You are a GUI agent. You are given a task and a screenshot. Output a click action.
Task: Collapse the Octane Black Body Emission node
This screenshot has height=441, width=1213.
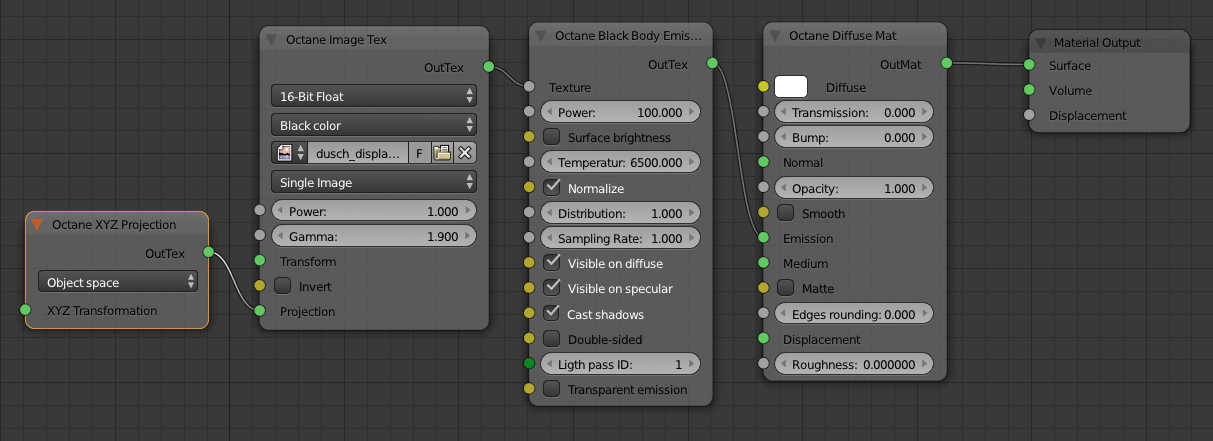click(x=540, y=36)
